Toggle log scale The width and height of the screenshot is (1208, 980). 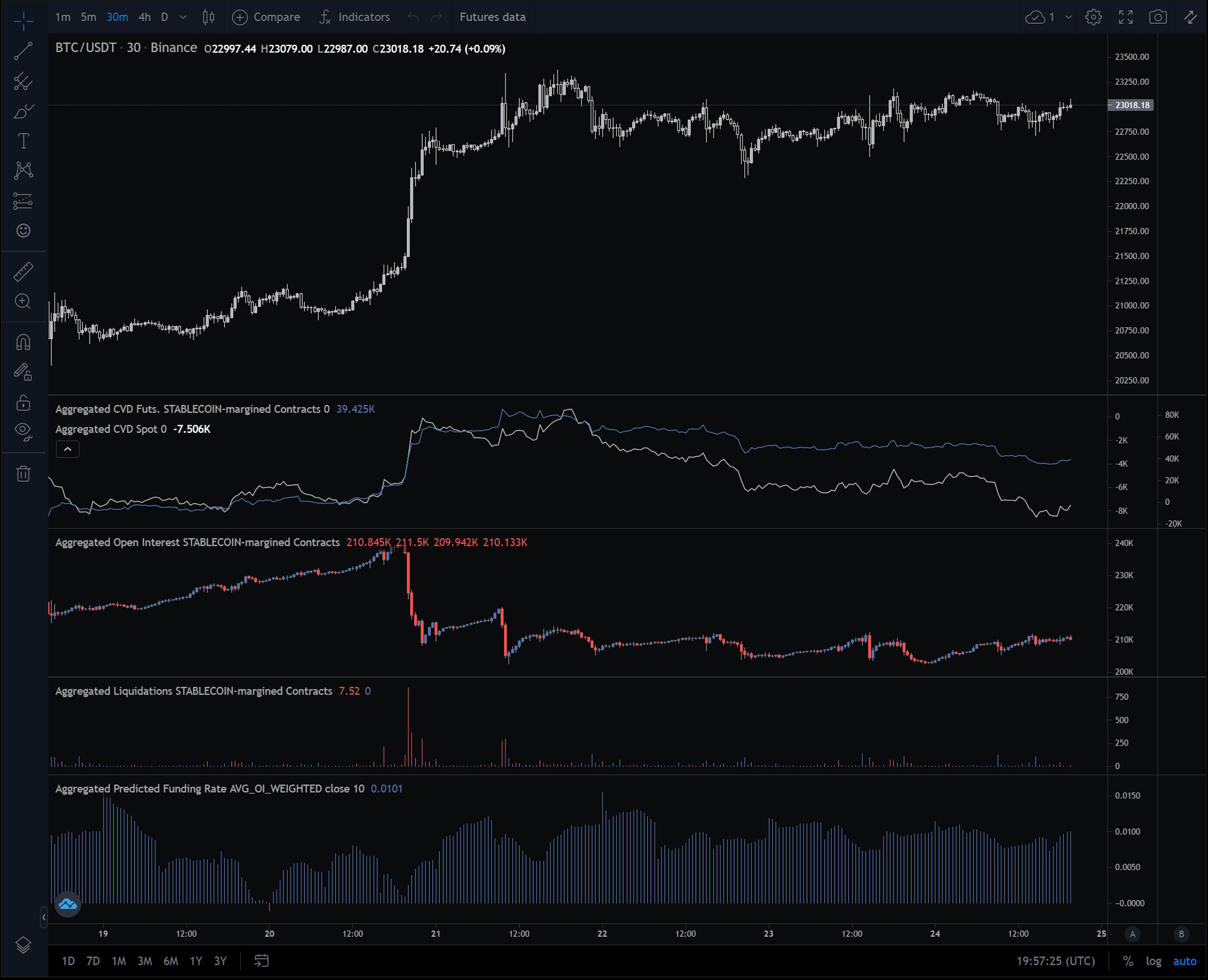(1153, 961)
